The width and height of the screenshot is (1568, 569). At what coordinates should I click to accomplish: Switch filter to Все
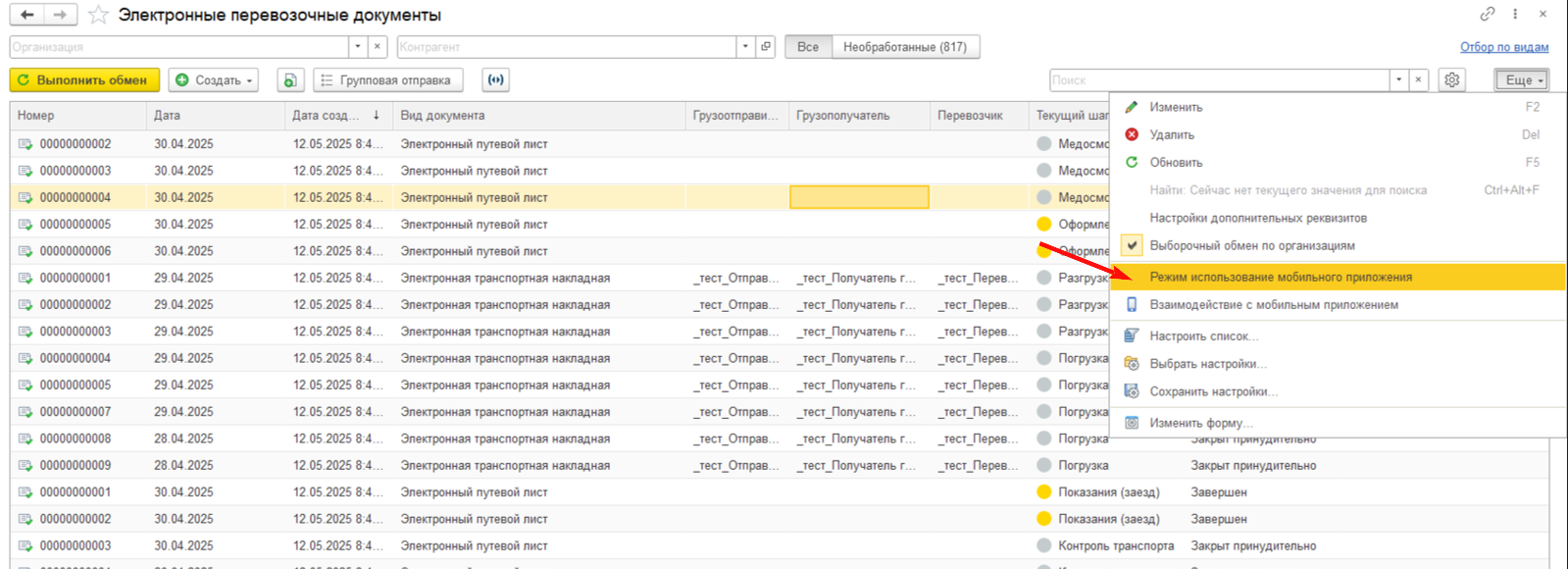[808, 46]
